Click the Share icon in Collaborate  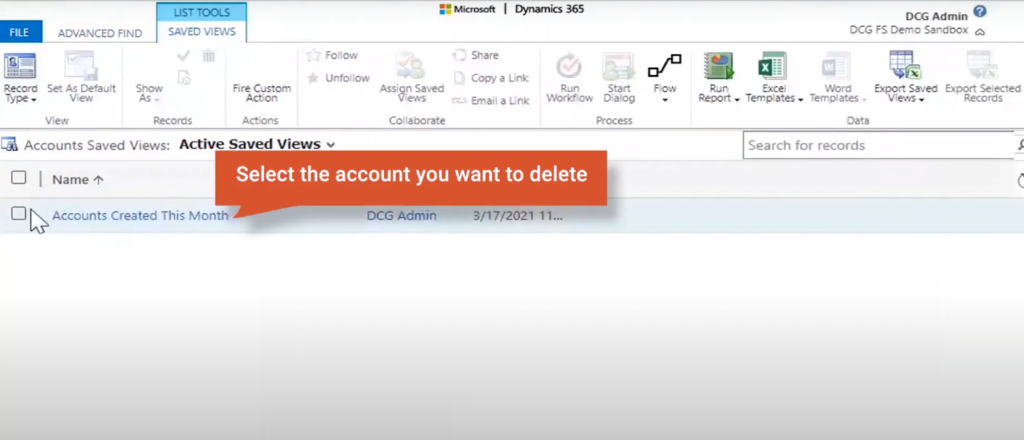coord(460,55)
